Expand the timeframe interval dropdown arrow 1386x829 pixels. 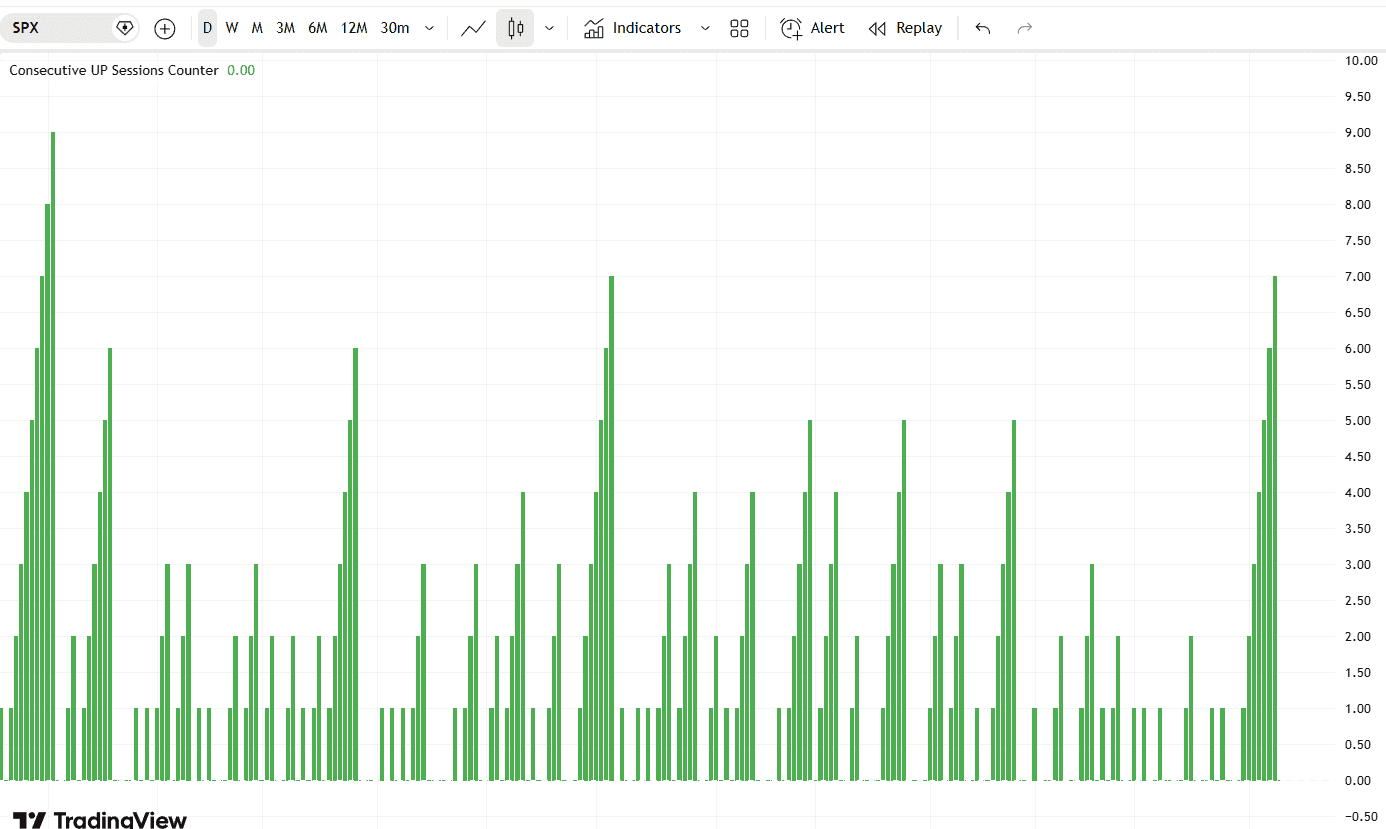429,28
